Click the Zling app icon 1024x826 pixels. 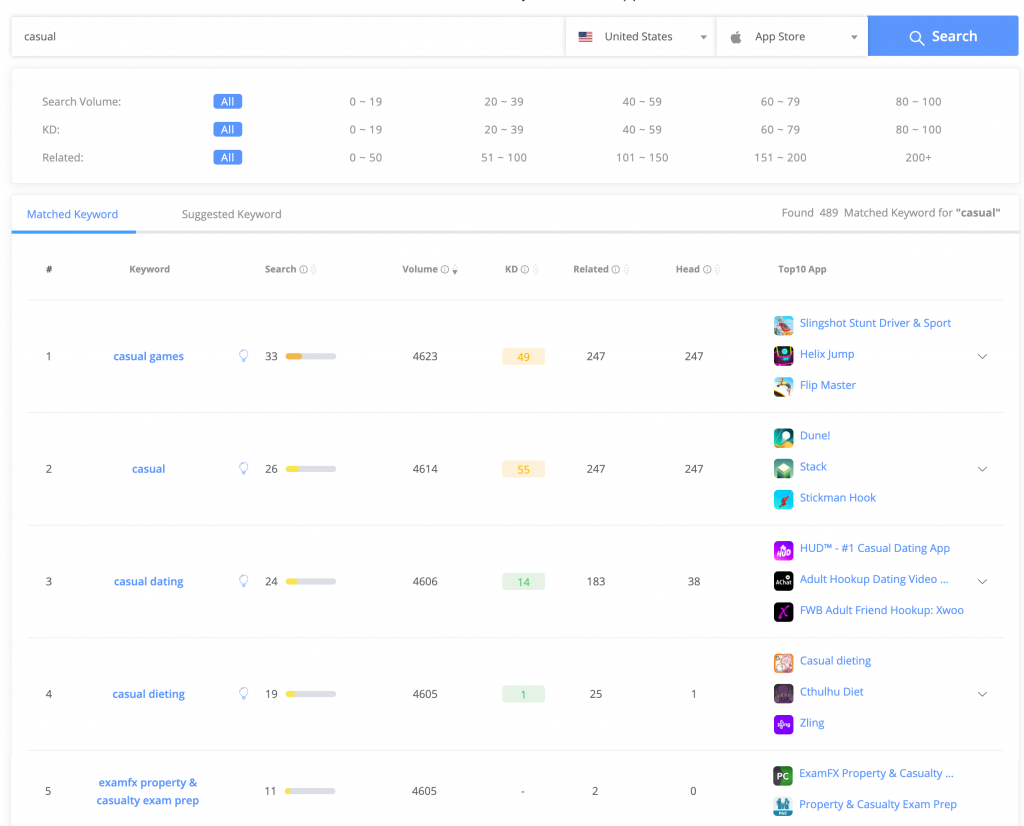click(783, 723)
